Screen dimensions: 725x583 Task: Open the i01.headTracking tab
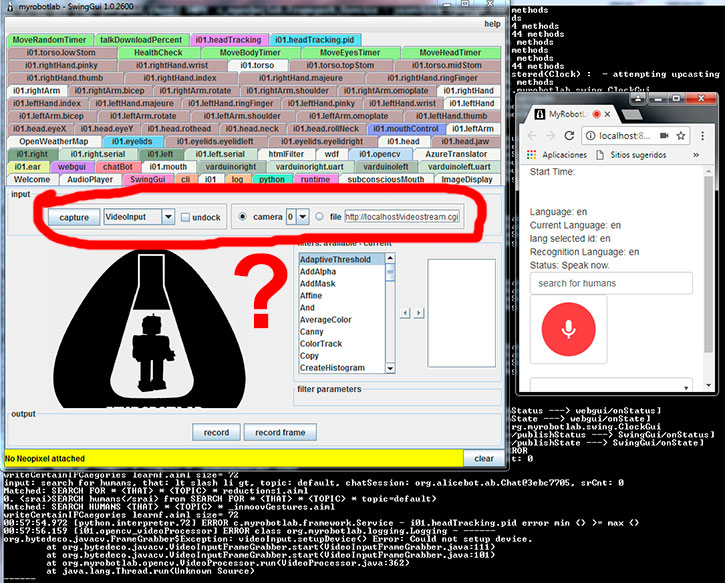click(228, 40)
